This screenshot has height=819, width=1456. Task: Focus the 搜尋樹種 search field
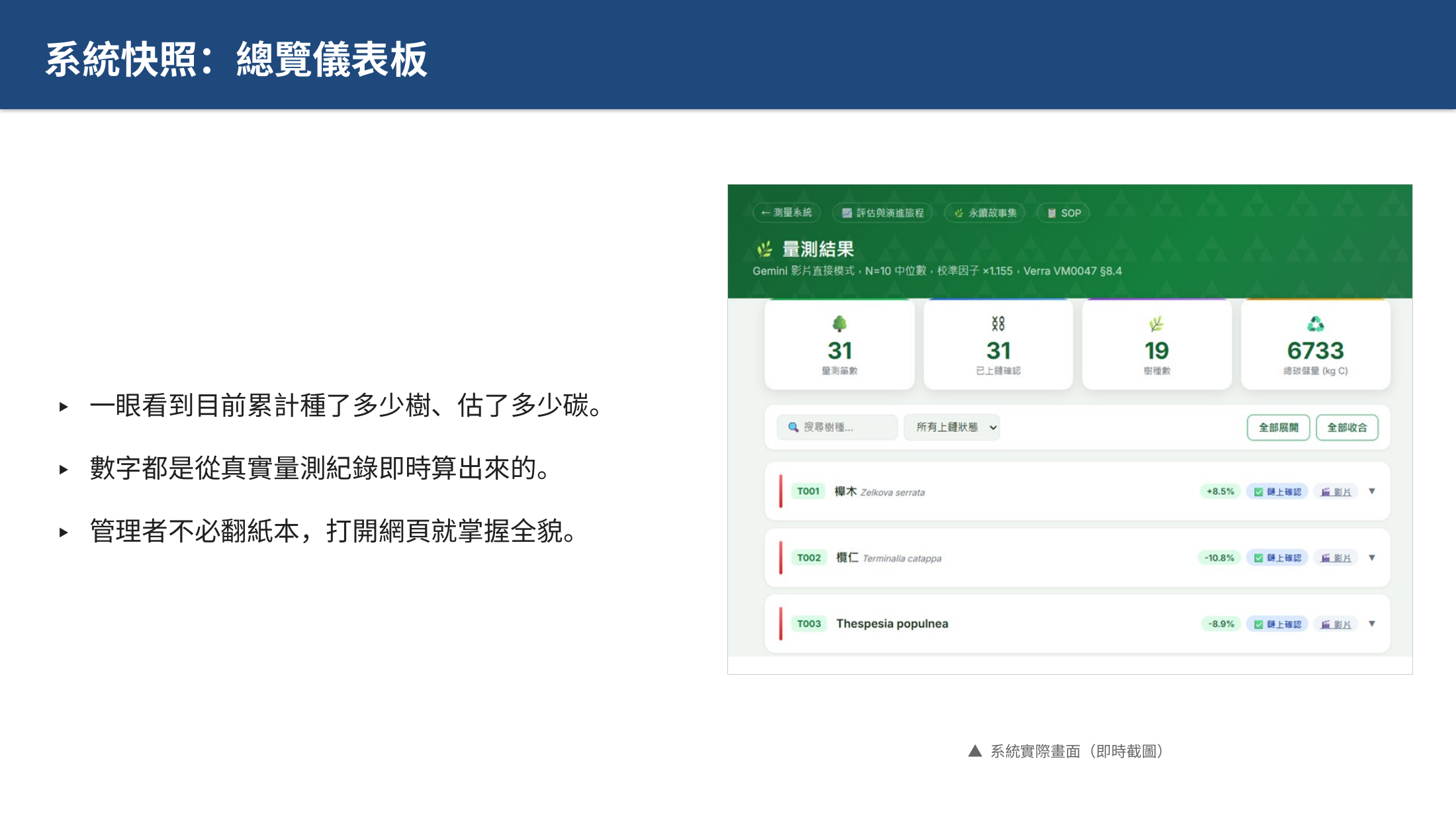(x=837, y=427)
